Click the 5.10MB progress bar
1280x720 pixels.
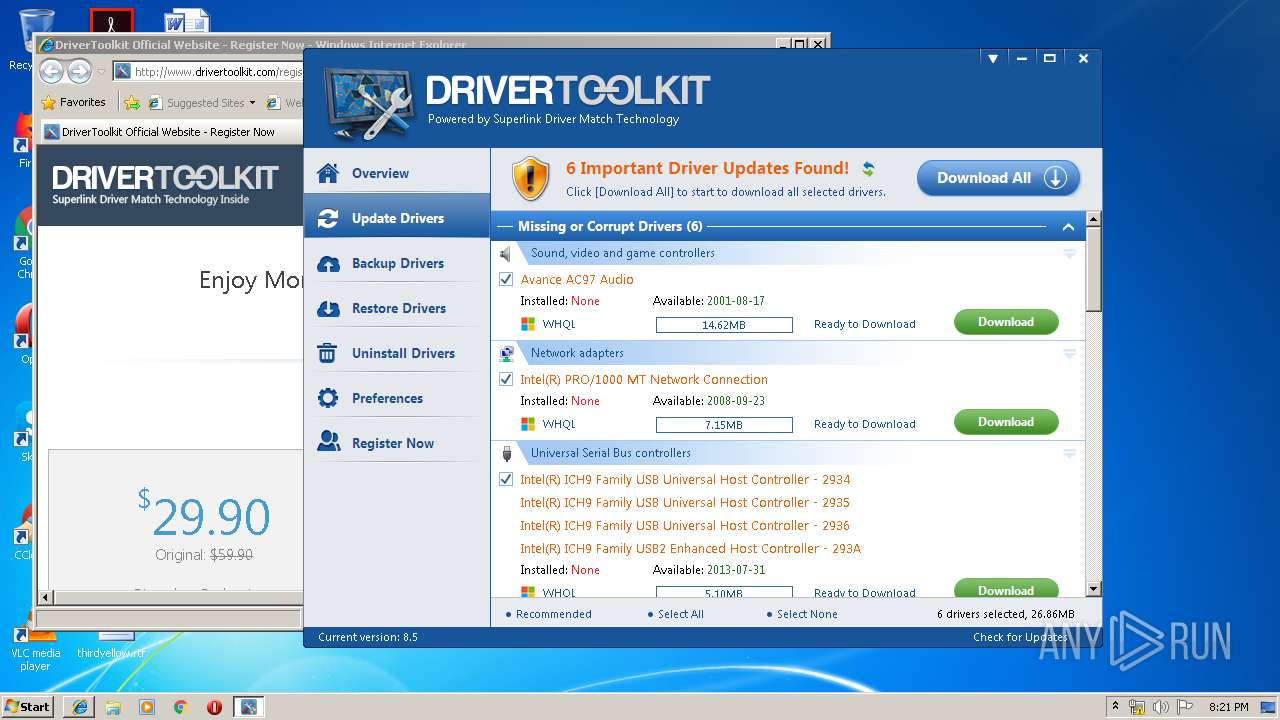[x=724, y=592]
